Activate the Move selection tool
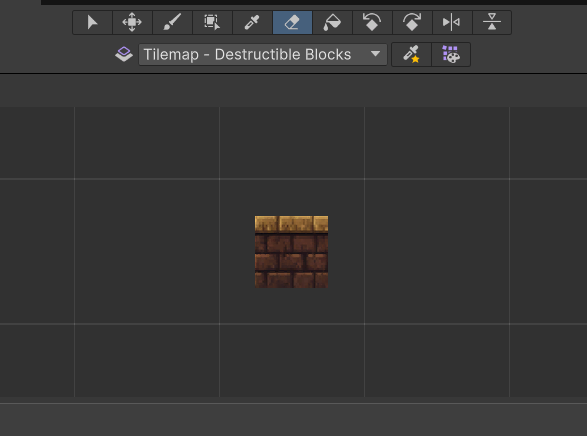This screenshot has width=587, height=436. point(132,22)
